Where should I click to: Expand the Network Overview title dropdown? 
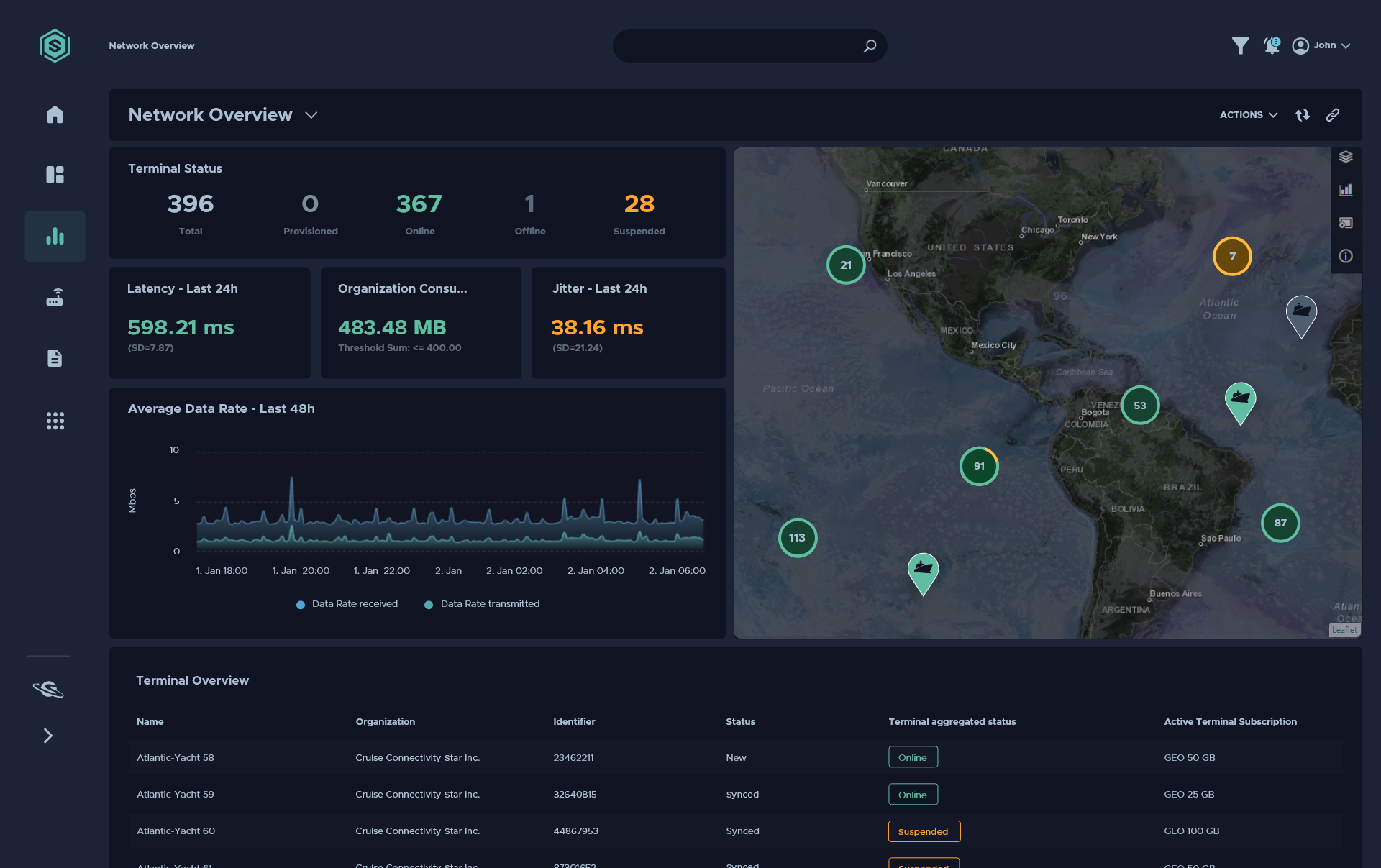pos(311,115)
